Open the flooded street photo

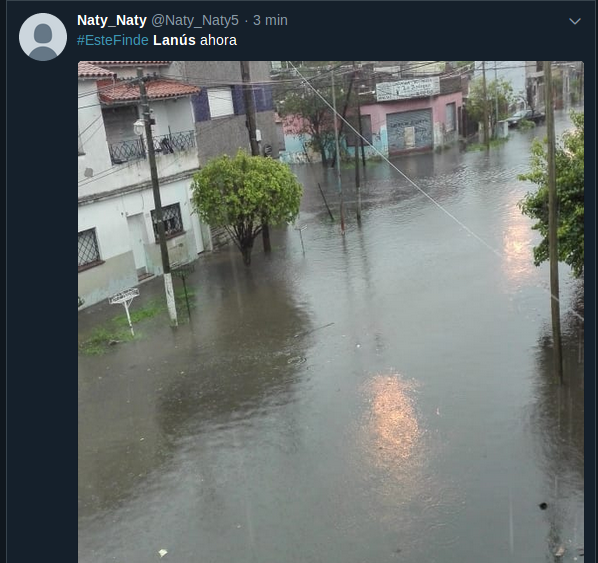pos(331,312)
